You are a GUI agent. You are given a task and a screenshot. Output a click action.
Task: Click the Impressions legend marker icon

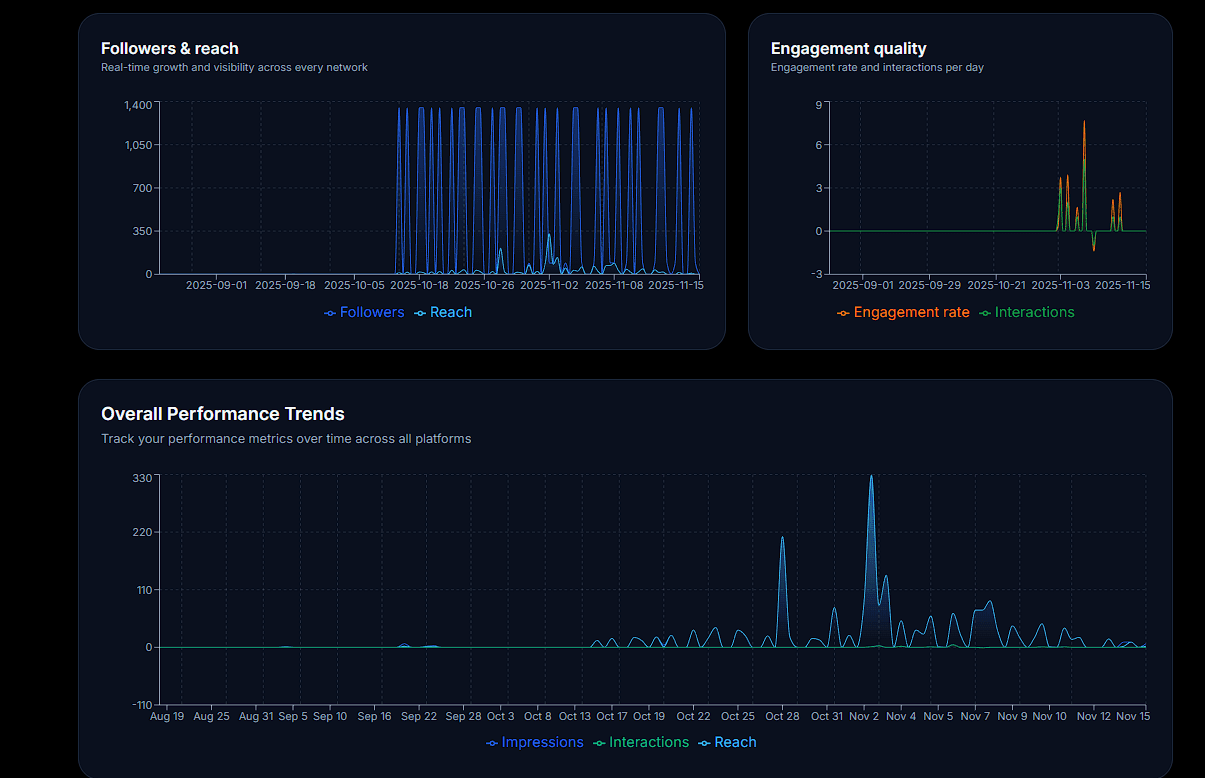(x=491, y=742)
